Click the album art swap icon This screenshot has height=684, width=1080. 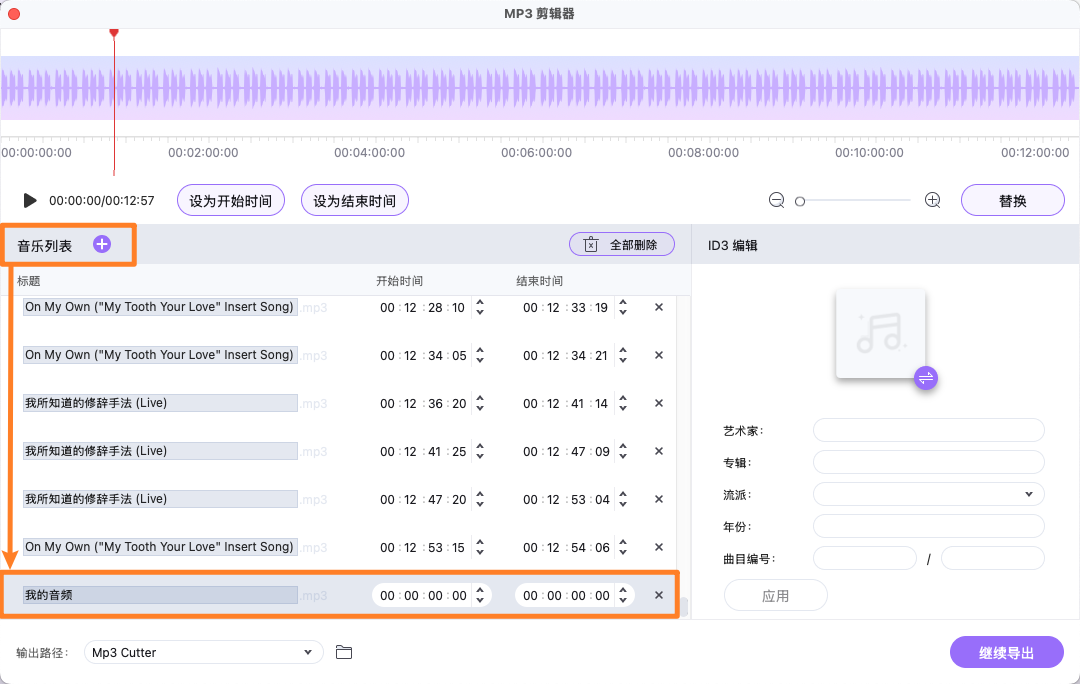[925, 378]
